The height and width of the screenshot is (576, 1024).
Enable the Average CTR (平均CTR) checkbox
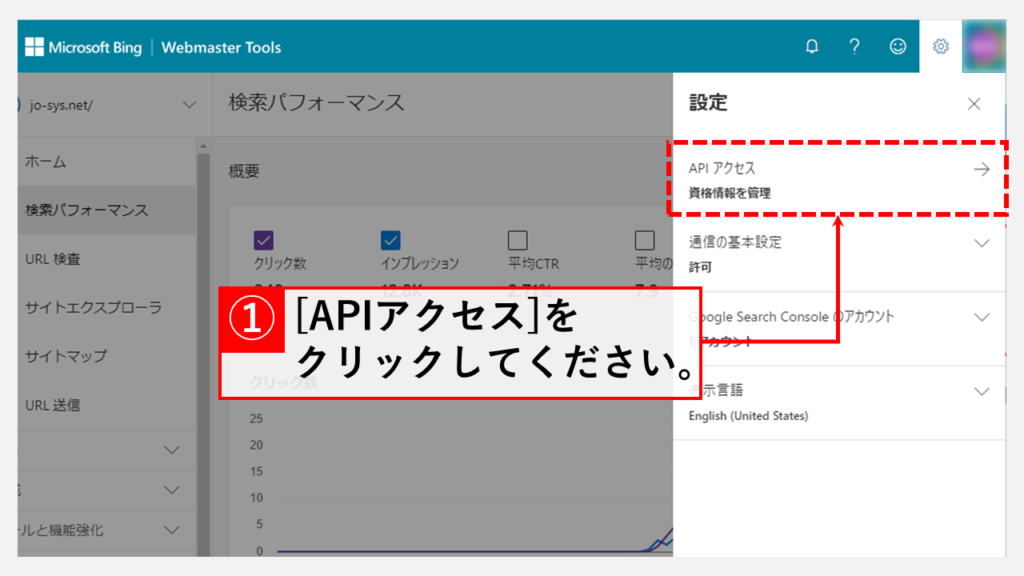pyautogui.click(x=518, y=240)
